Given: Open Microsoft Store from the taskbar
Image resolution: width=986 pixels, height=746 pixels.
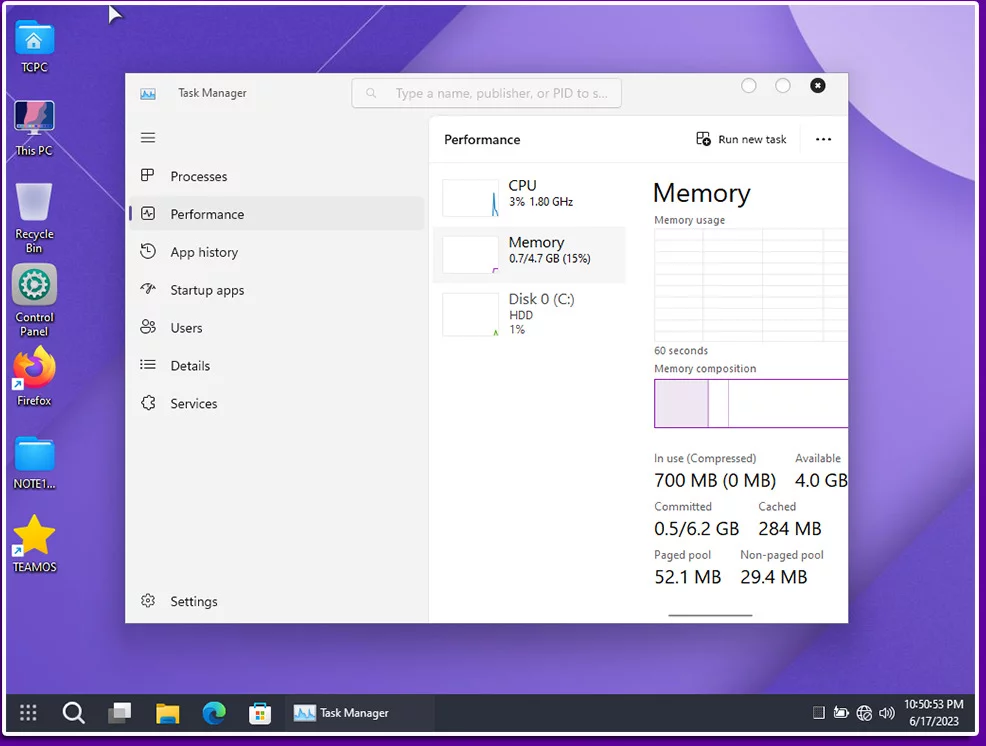Looking at the screenshot, I should click(x=260, y=713).
